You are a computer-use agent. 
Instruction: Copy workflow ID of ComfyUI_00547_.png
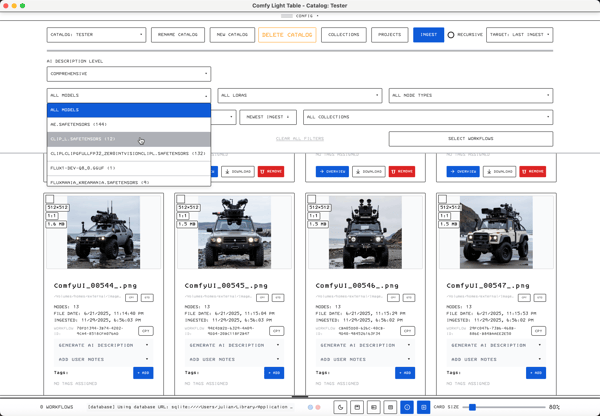coord(538,331)
